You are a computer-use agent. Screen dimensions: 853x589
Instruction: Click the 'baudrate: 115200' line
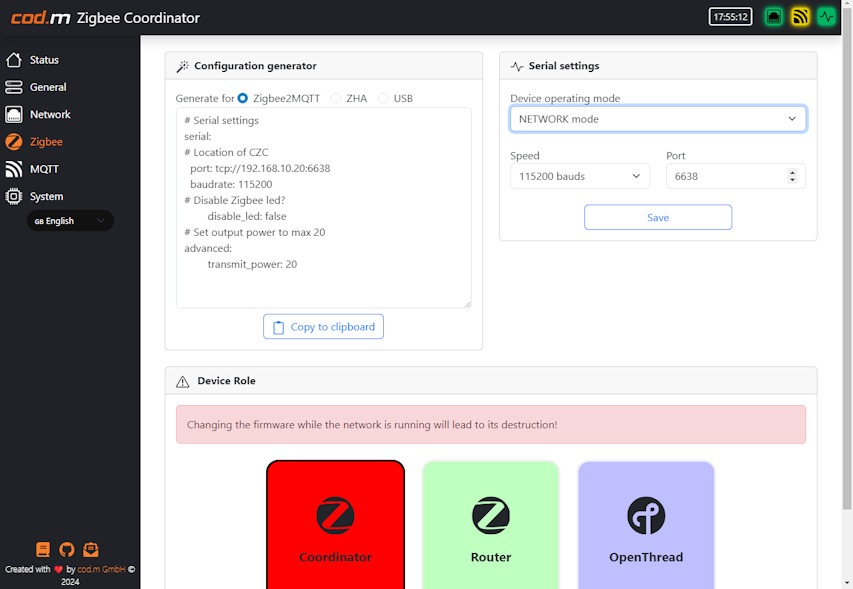pyautogui.click(x=231, y=184)
